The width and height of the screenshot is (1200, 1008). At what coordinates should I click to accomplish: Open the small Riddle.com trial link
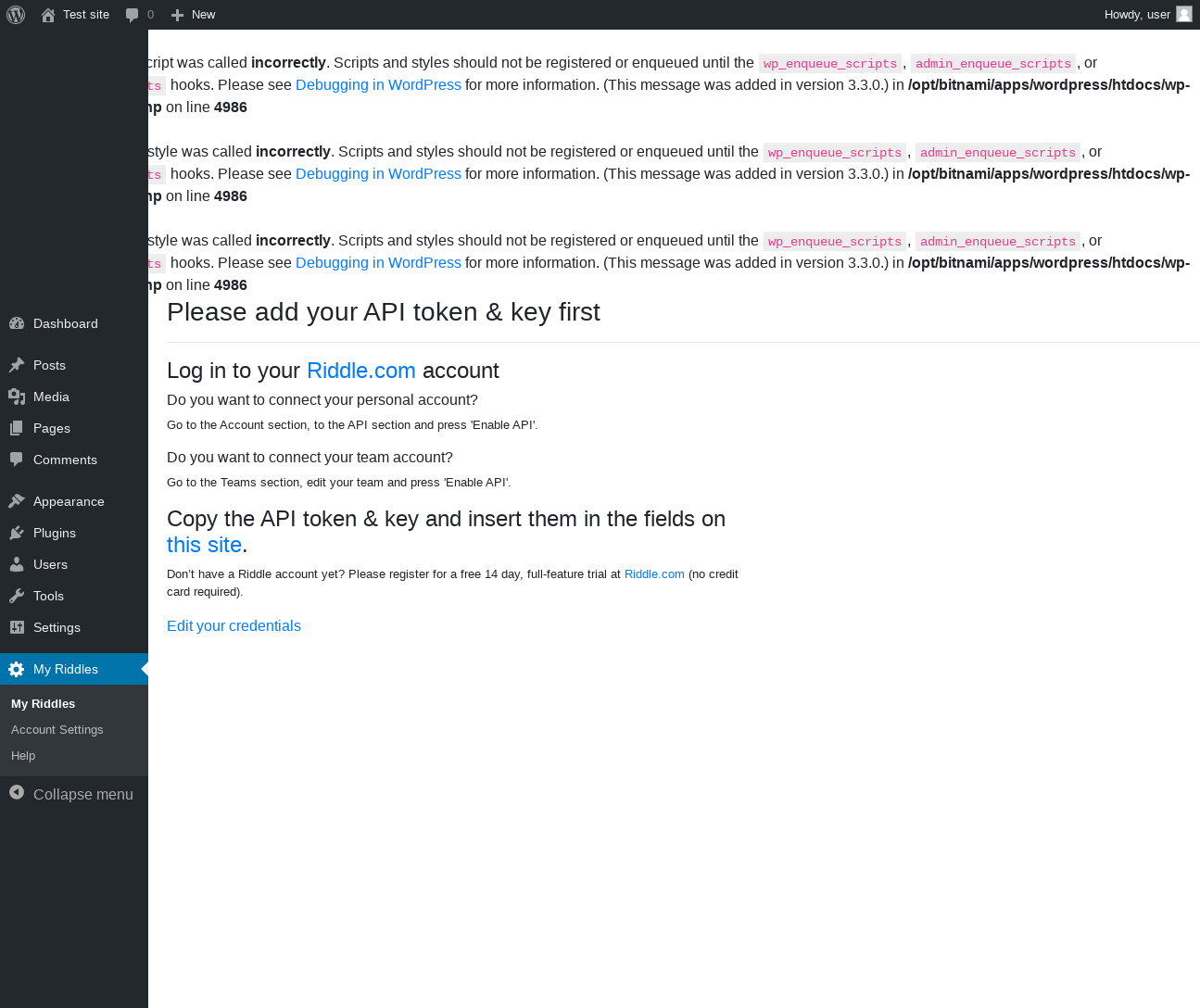(x=654, y=574)
